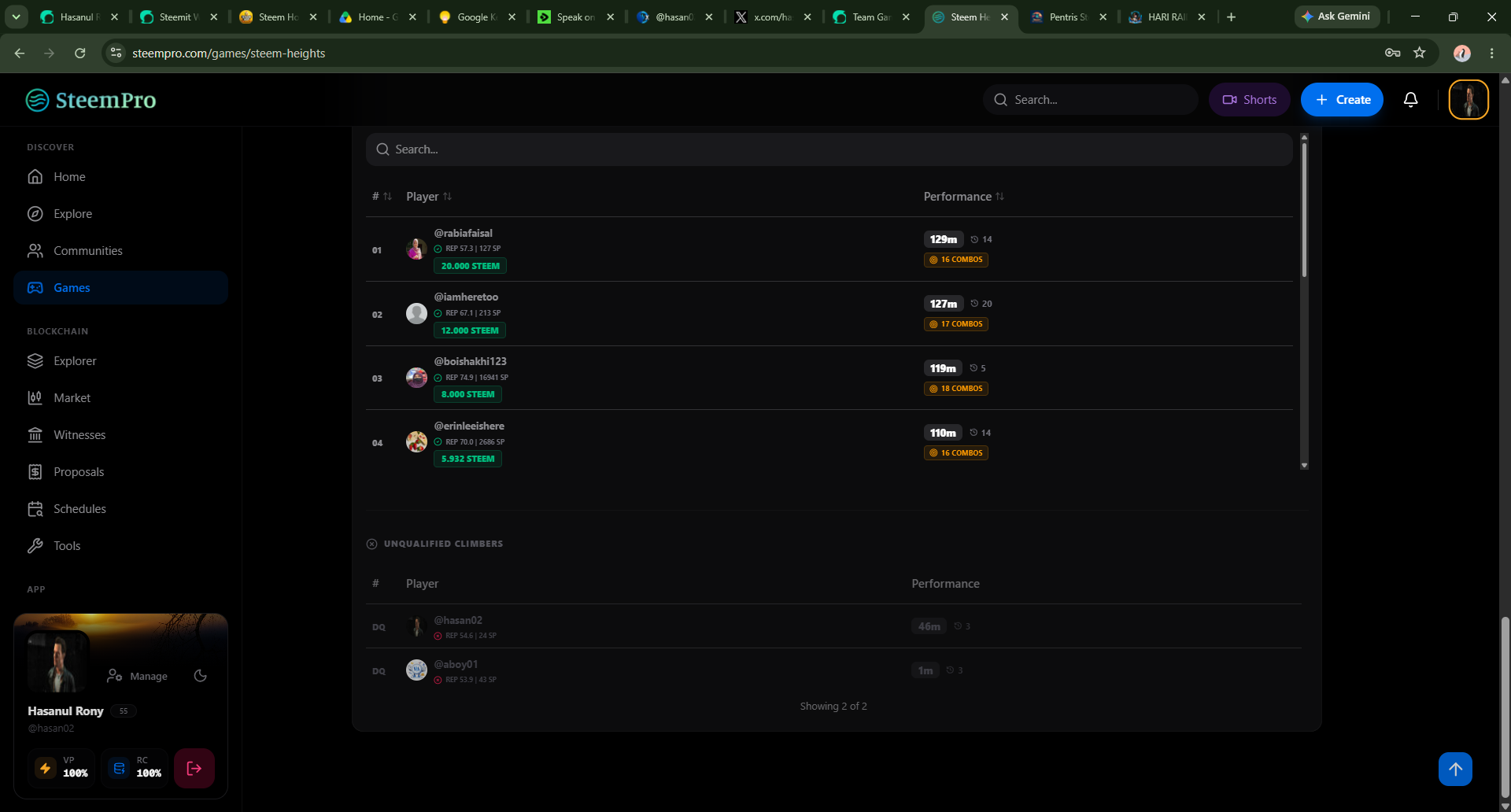1511x812 pixels.
Task: Sort leaderboard by Performance
Action: pyautogui.click(x=964, y=197)
